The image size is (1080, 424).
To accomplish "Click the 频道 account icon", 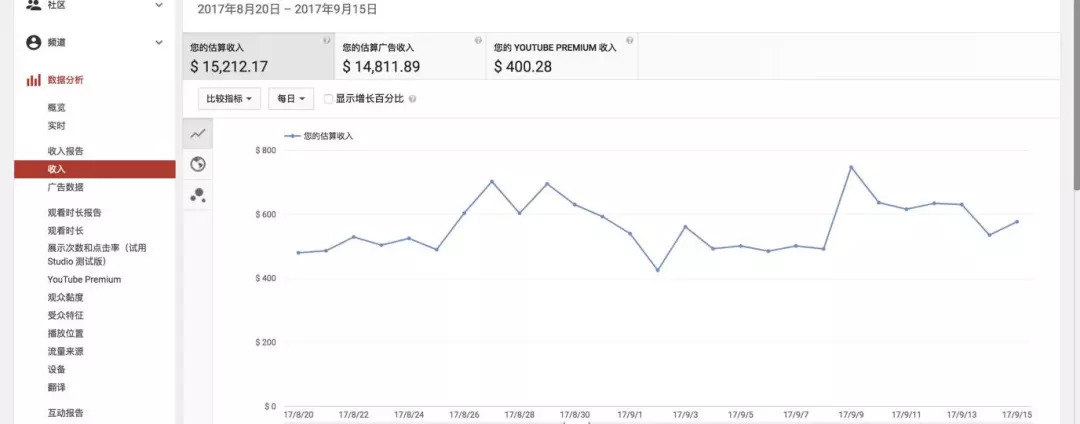I will coord(33,43).
